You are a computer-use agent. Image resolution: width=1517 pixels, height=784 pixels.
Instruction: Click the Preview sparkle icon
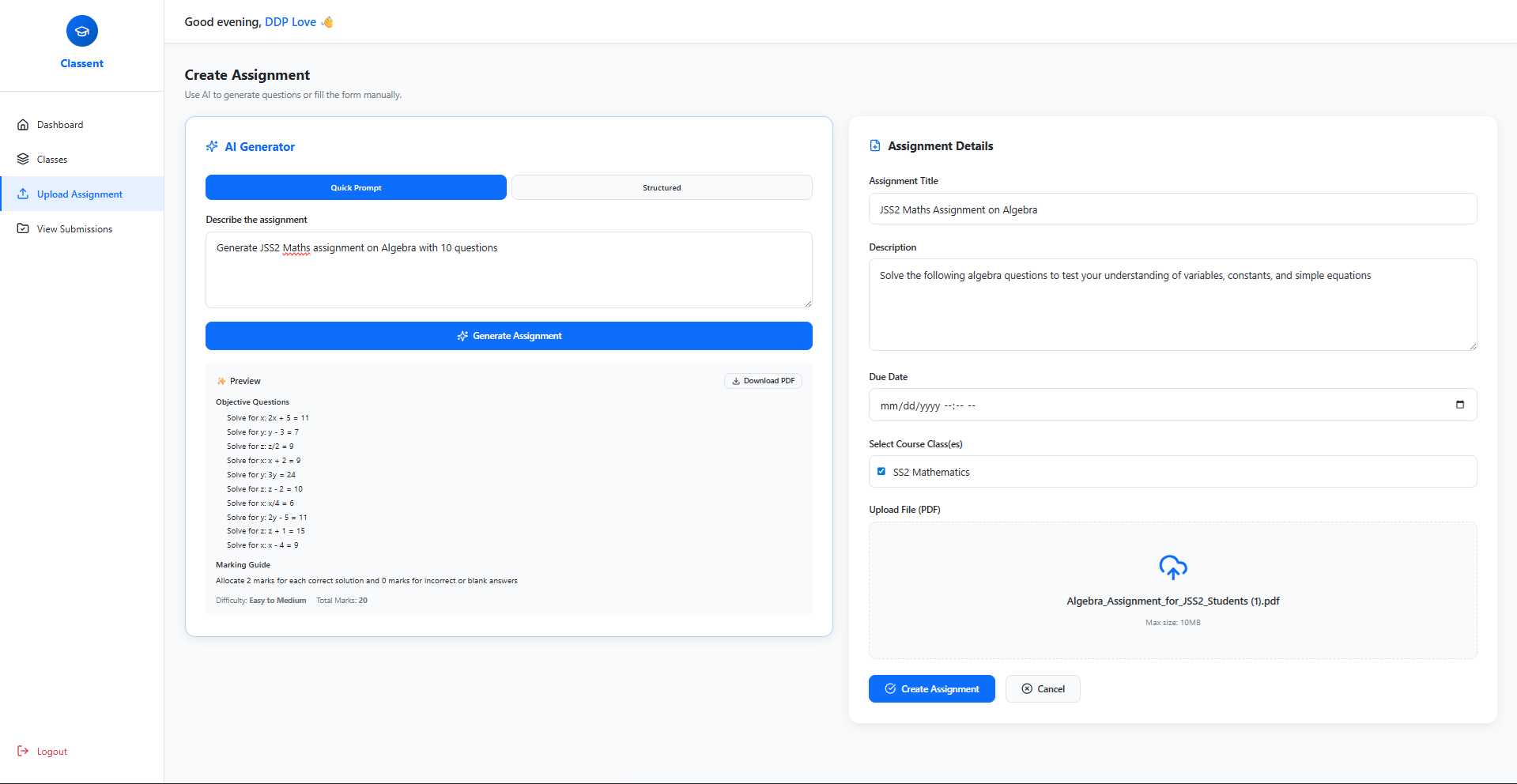(x=221, y=382)
